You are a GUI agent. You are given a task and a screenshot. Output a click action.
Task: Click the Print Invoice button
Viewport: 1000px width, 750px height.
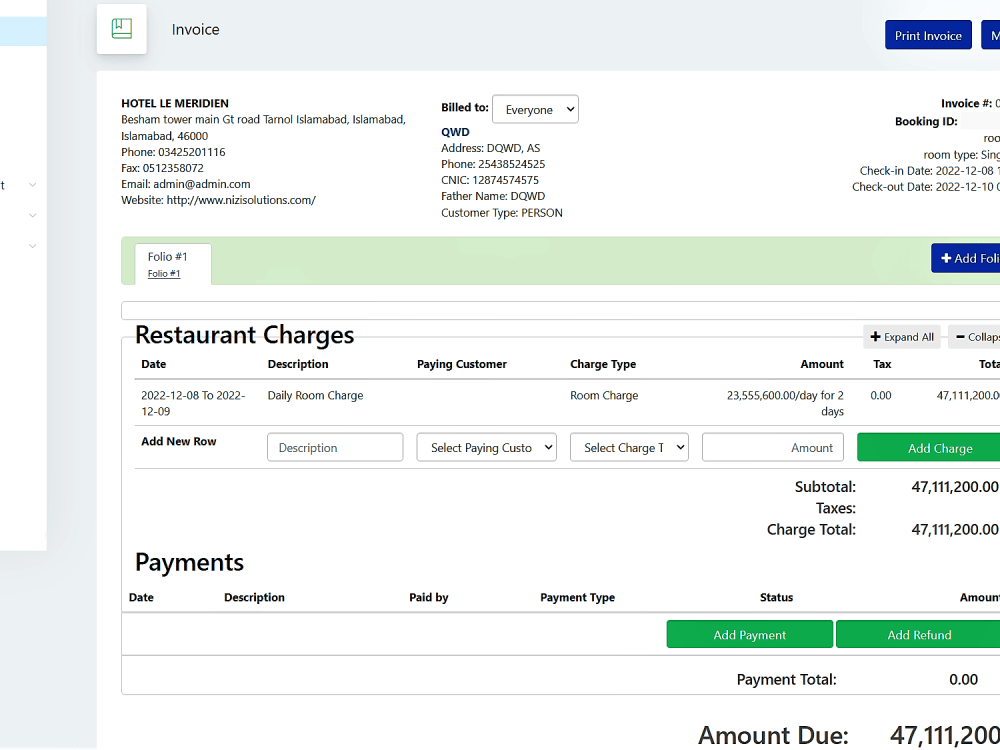point(928,35)
